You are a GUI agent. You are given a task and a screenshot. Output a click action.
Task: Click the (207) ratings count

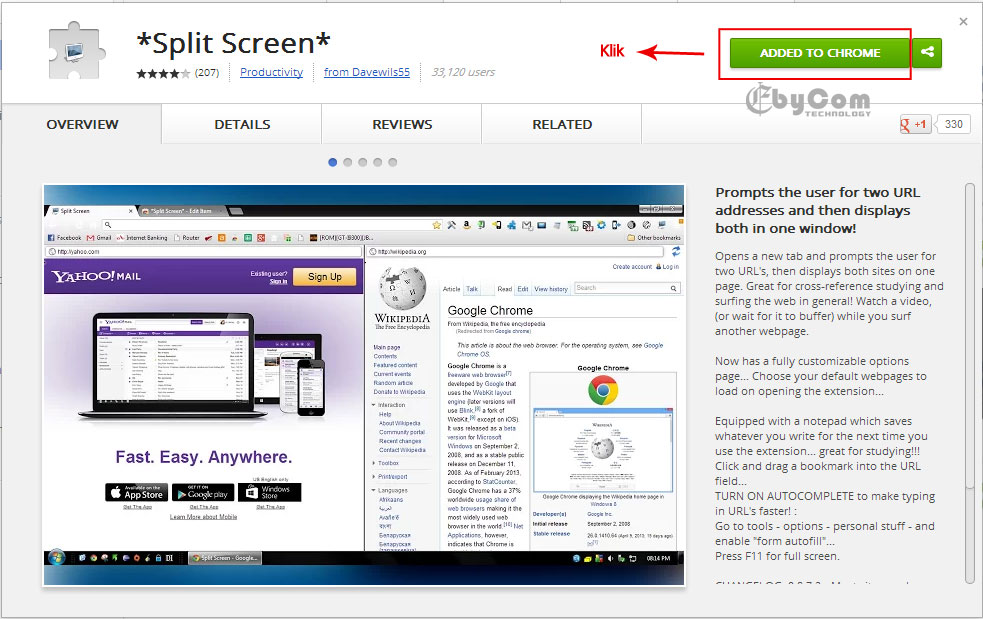[x=207, y=73]
